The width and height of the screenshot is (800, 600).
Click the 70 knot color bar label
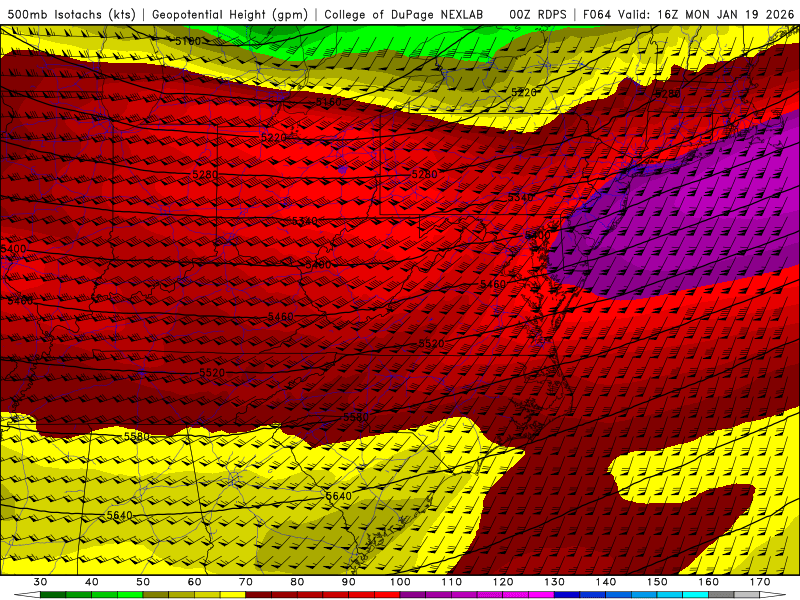pos(246,582)
